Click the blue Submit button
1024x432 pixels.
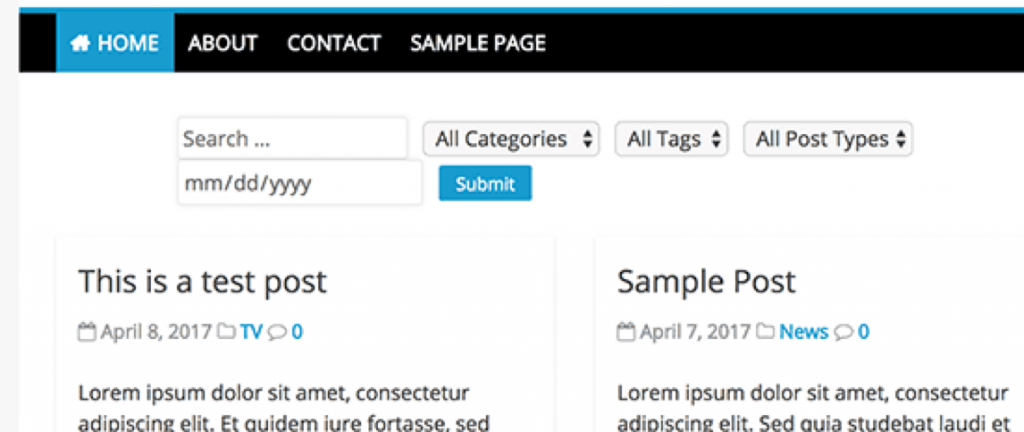(485, 183)
